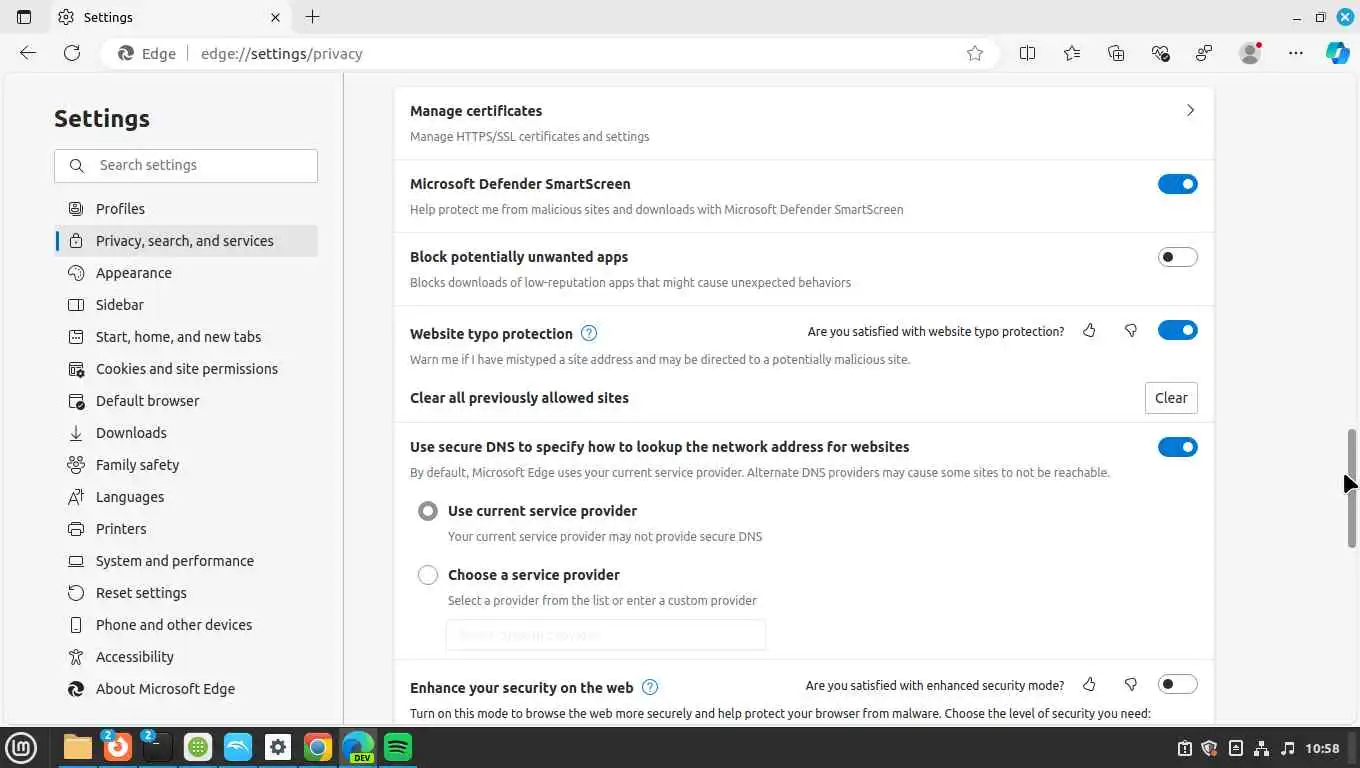Select Privacy, search, and services
This screenshot has width=1360, height=768.
click(x=186, y=241)
